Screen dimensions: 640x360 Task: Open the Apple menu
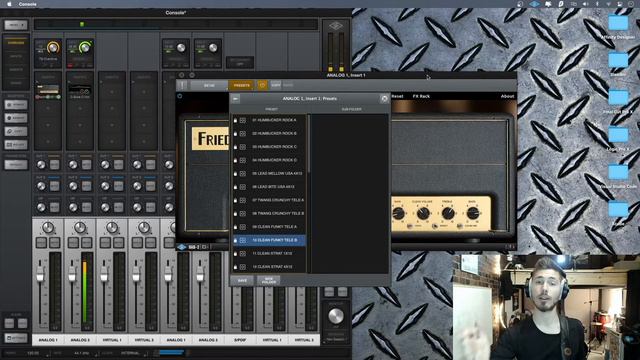(9, 4)
